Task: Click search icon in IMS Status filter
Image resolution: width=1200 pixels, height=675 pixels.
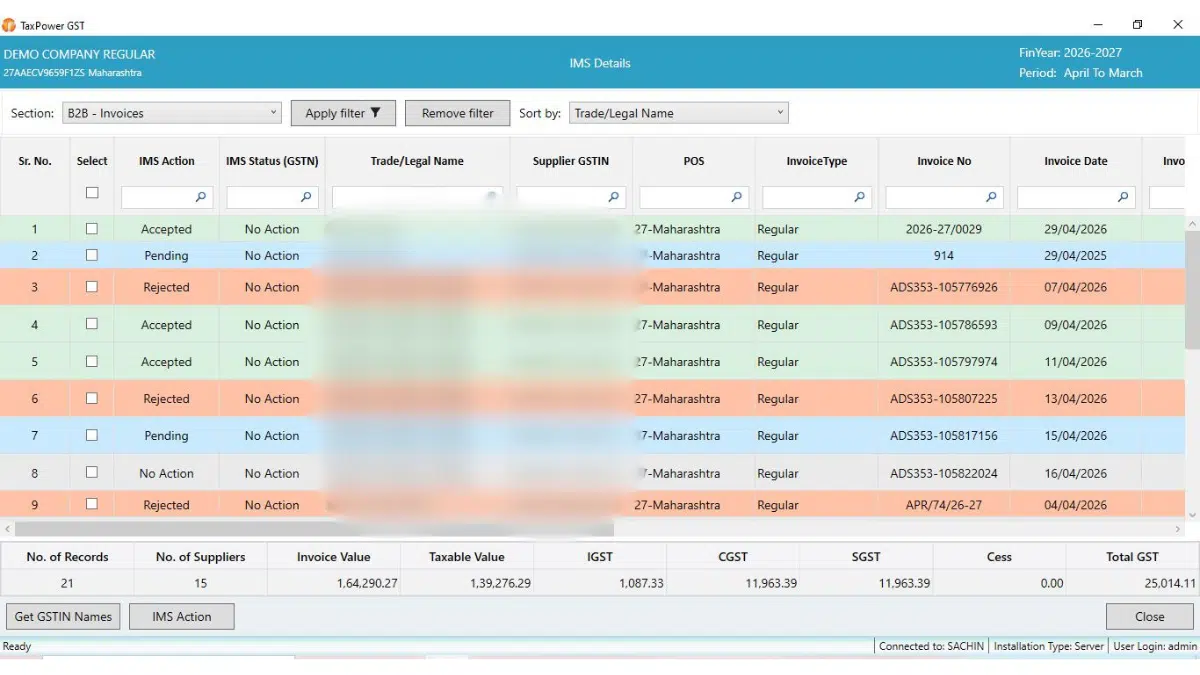Action: tap(306, 198)
